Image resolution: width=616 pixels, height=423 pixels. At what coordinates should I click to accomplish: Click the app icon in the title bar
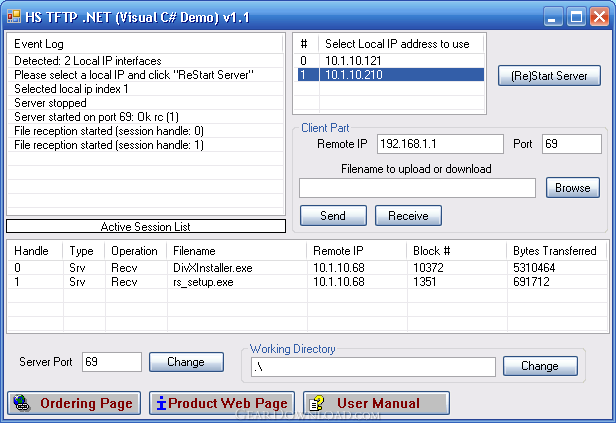(x=14, y=16)
